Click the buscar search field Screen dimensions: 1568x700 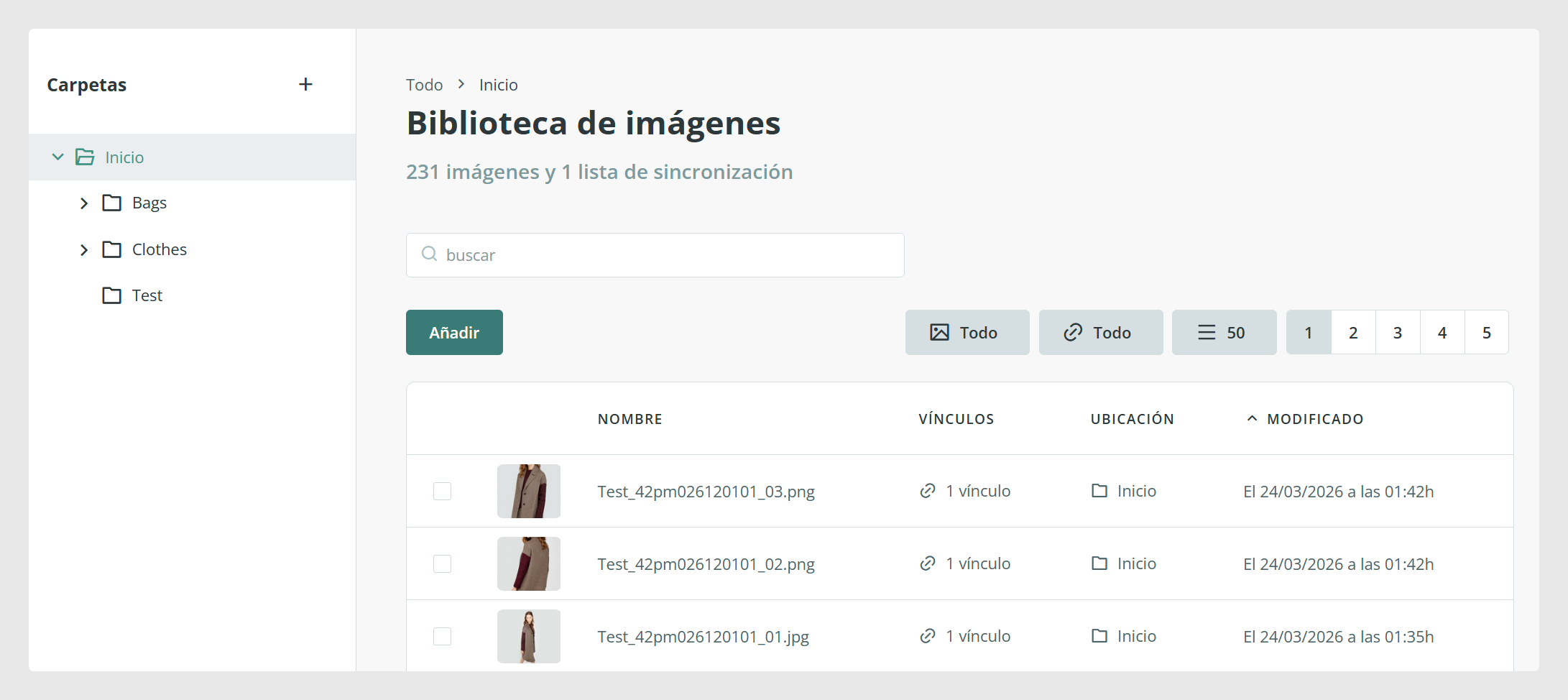[655, 255]
